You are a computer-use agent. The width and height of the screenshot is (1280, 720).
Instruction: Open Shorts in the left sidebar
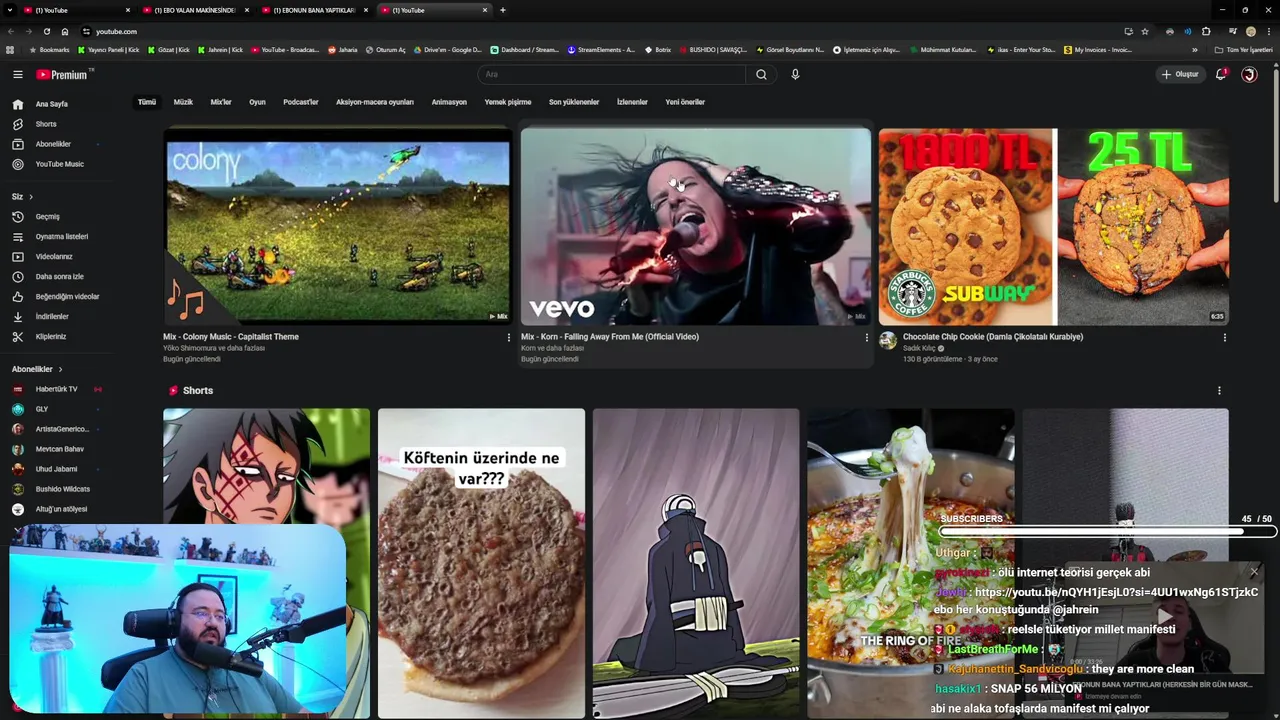click(x=46, y=124)
